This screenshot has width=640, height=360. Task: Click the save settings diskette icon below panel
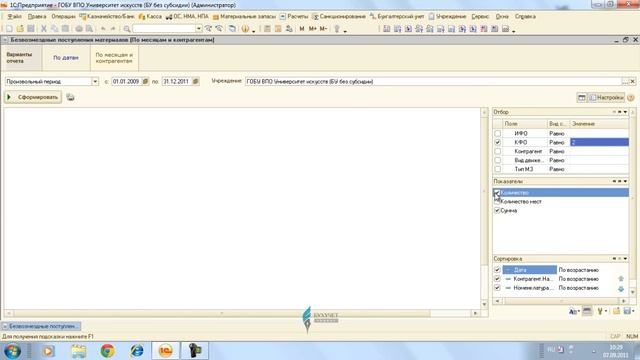point(627,311)
